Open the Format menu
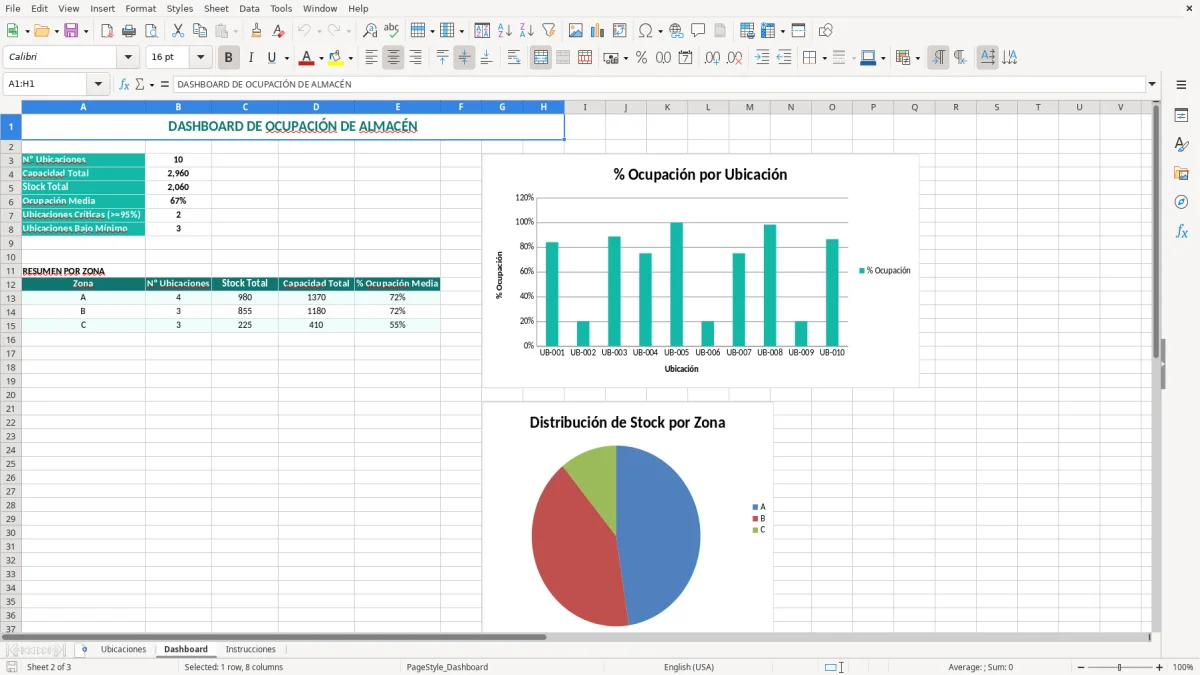The image size is (1200, 675). coord(141,8)
